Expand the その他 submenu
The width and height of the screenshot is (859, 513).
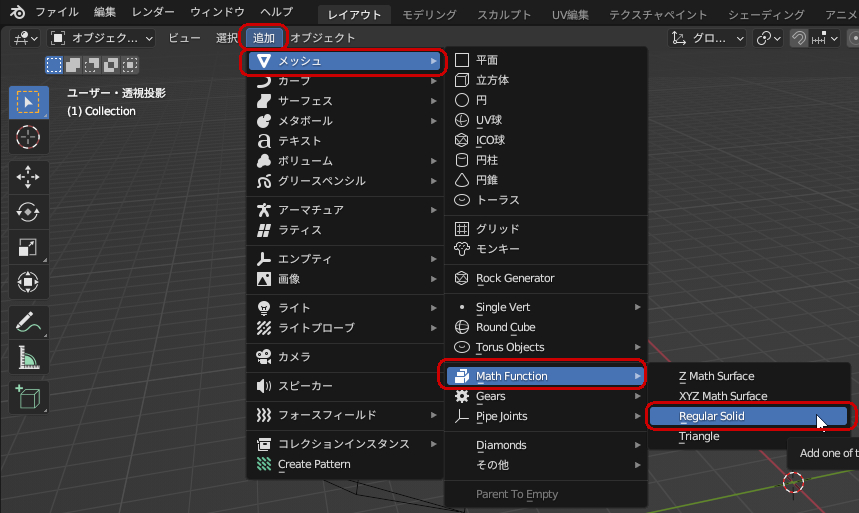[x=546, y=465]
